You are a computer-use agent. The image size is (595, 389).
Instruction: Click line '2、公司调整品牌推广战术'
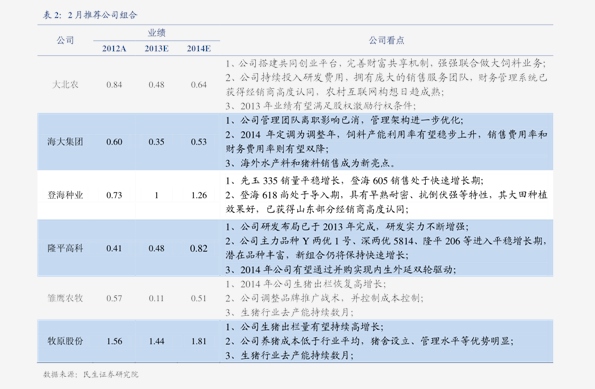pos(324,298)
